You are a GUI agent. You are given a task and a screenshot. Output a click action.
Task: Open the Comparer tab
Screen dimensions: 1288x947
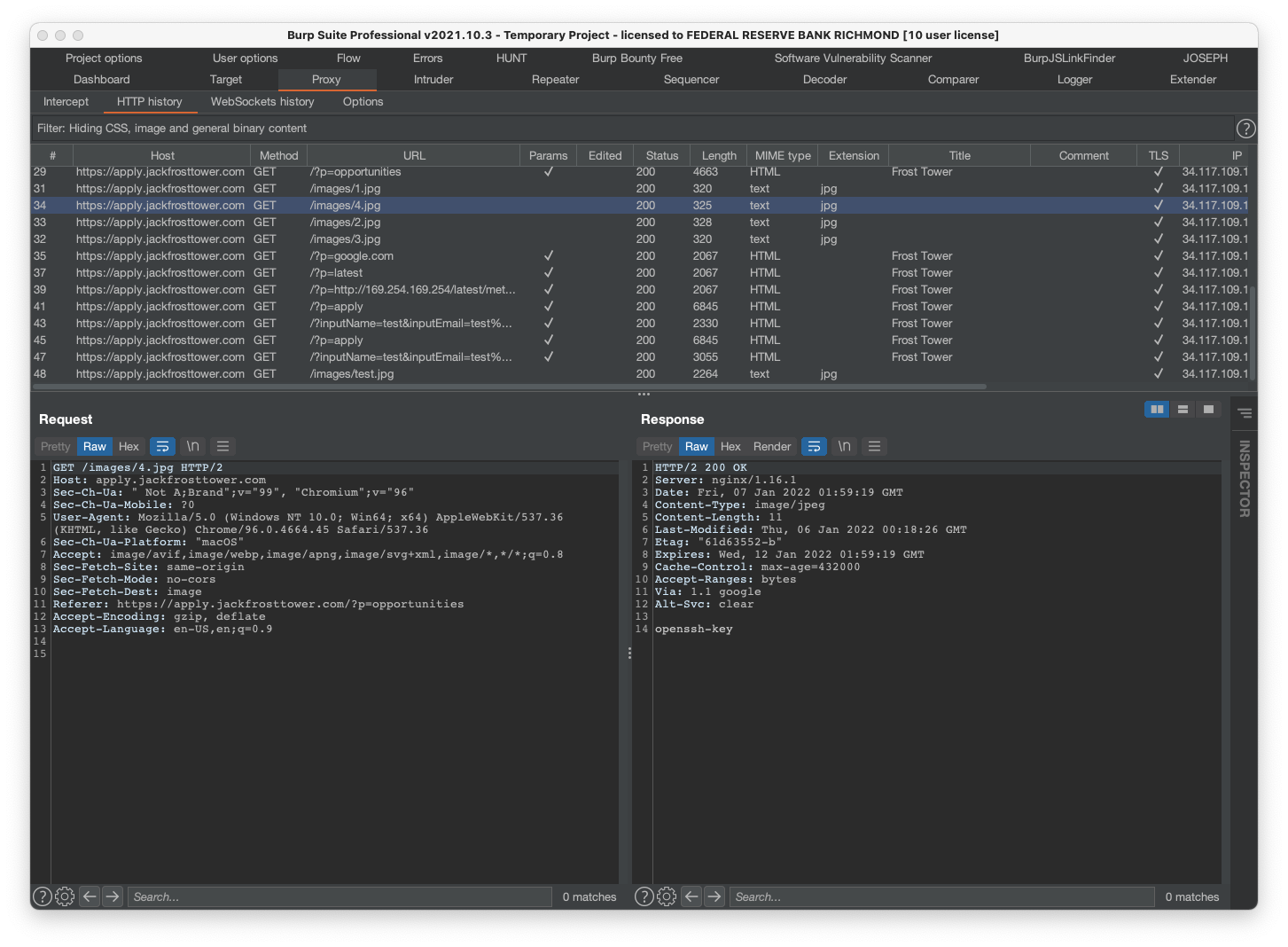coord(954,80)
